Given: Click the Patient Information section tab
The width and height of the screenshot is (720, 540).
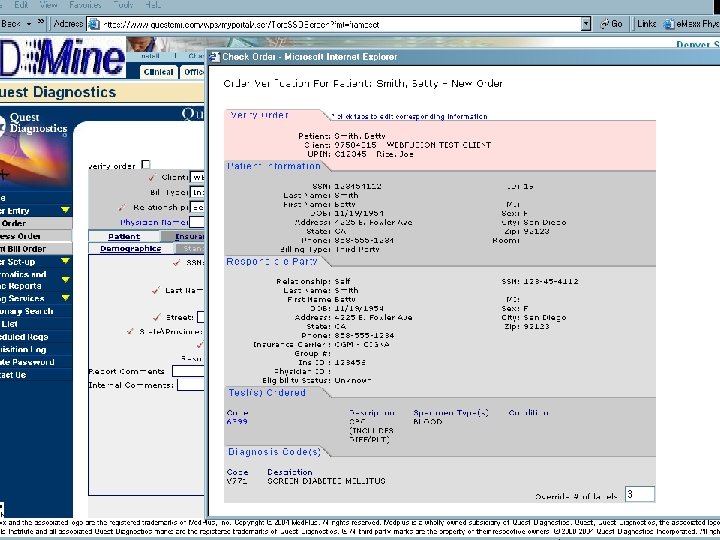Looking at the screenshot, I should (x=274, y=166).
